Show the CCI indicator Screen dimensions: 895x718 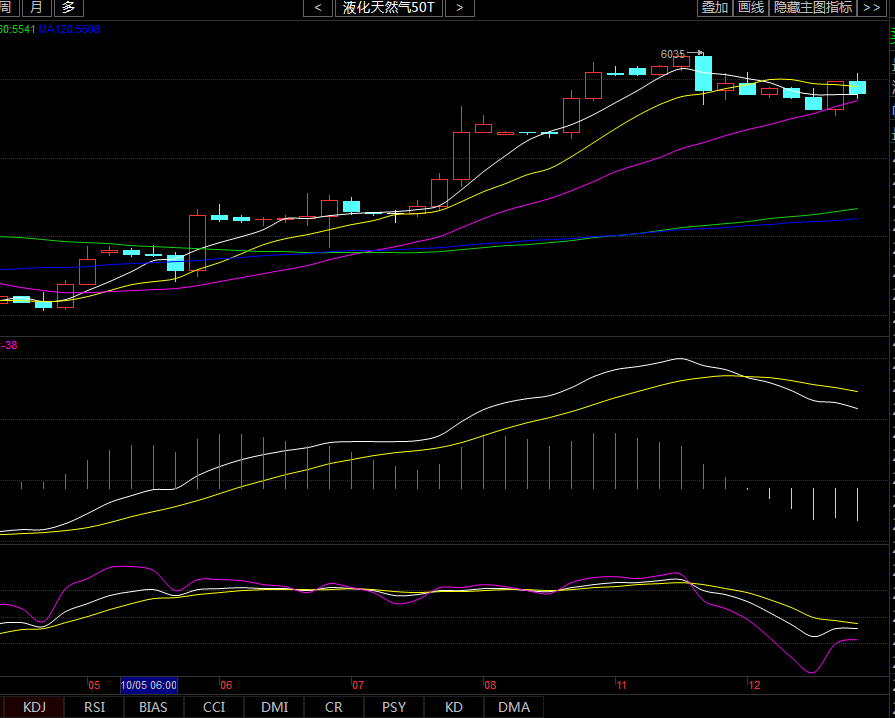214,707
